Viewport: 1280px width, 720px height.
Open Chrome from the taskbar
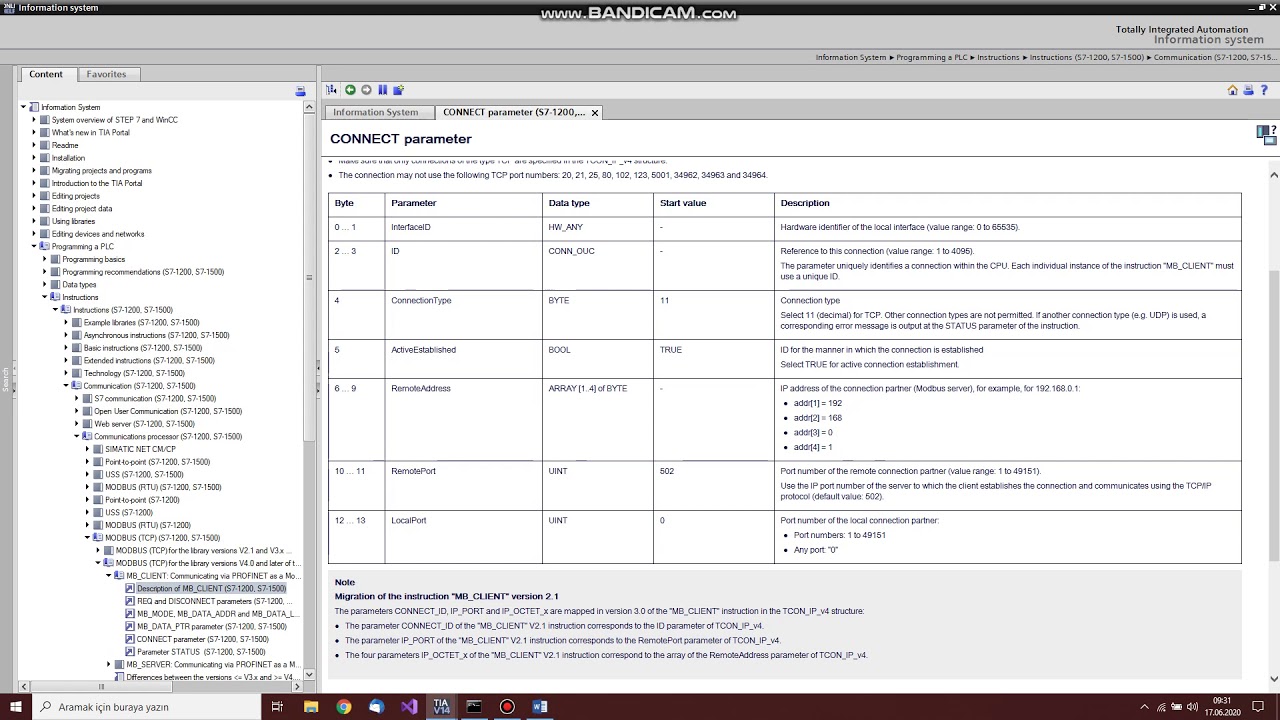(x=344, y=707)
